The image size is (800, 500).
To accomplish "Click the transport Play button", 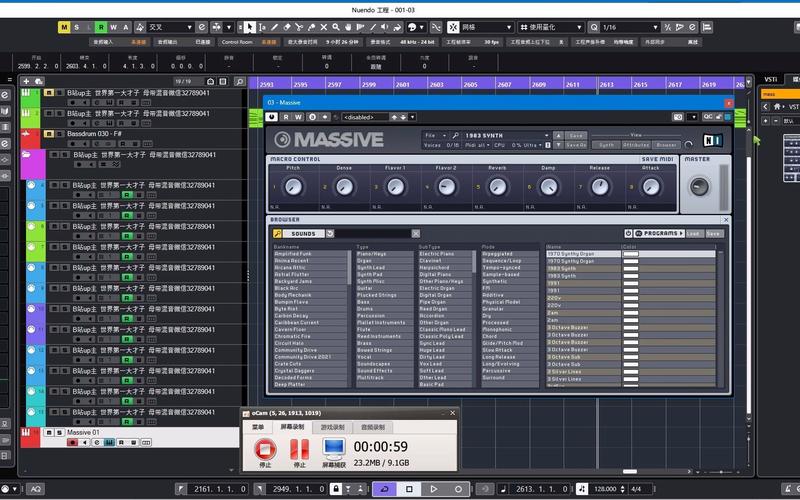I will click(434, 489).
